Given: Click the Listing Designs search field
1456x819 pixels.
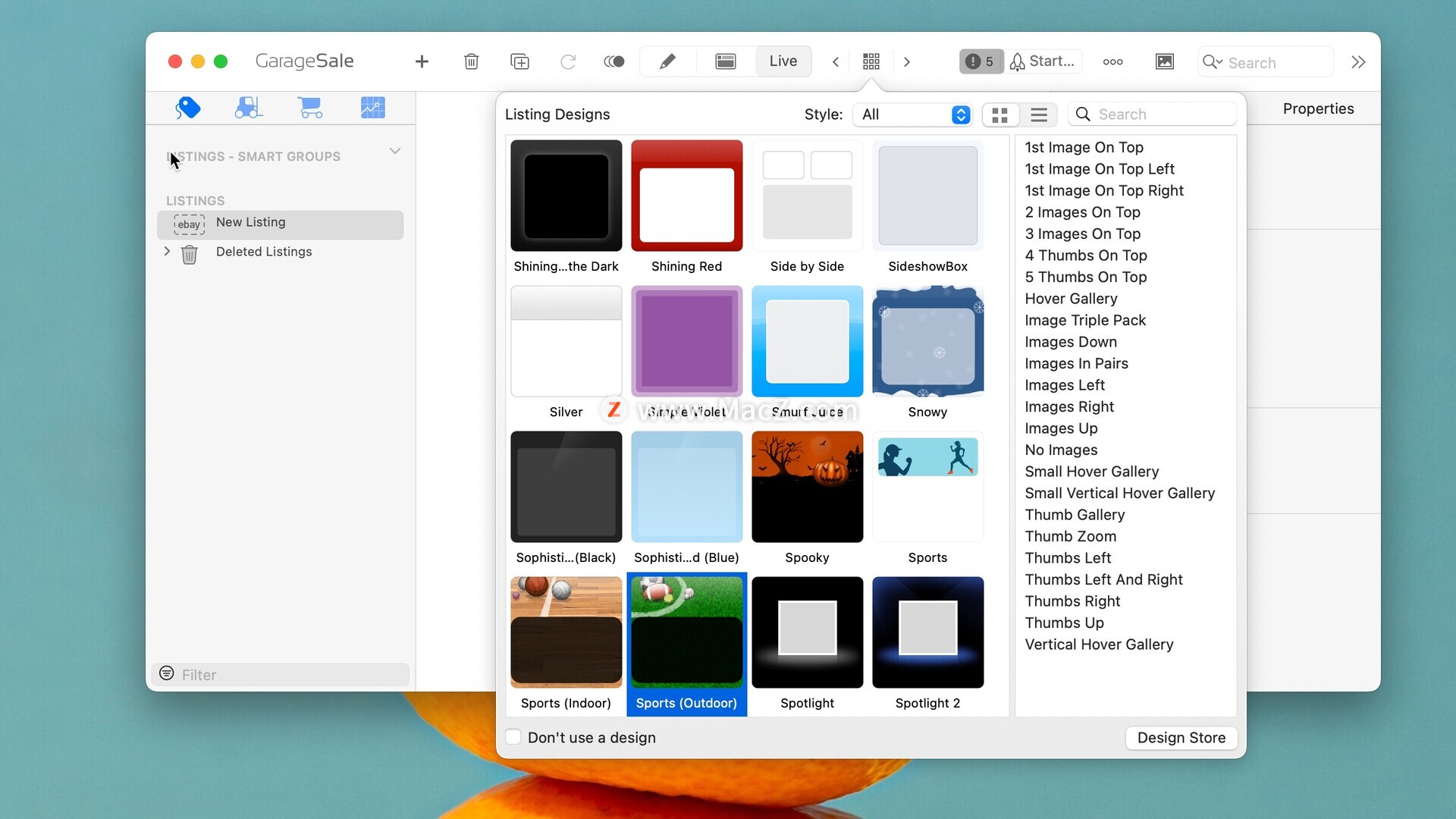Looking at the screenshot, I should pyautogui.click(x=1152, y=115).
